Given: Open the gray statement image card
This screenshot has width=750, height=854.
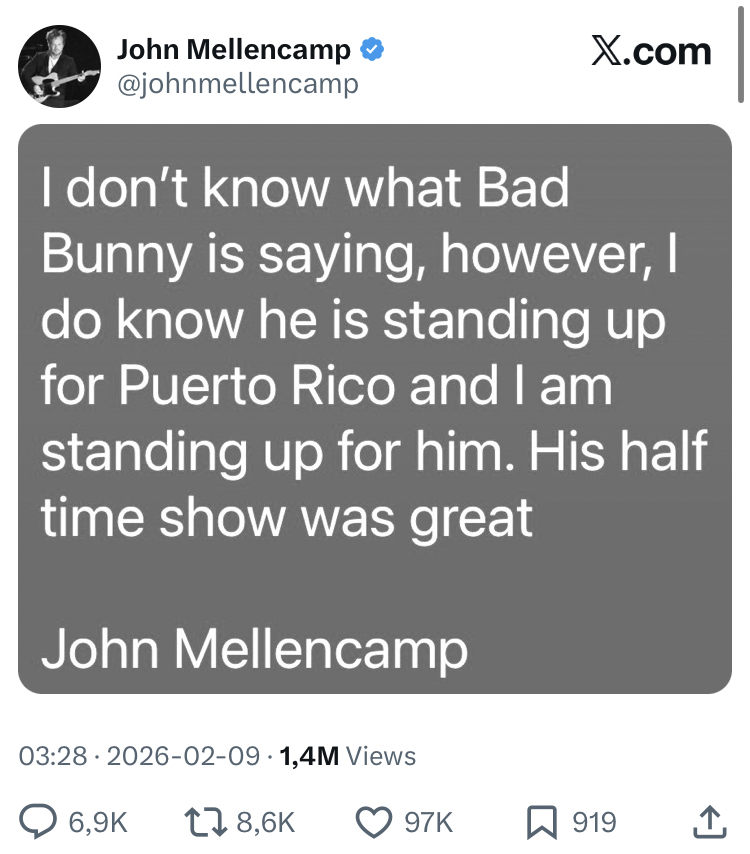Looking at the screenshot, I should 375,408.
